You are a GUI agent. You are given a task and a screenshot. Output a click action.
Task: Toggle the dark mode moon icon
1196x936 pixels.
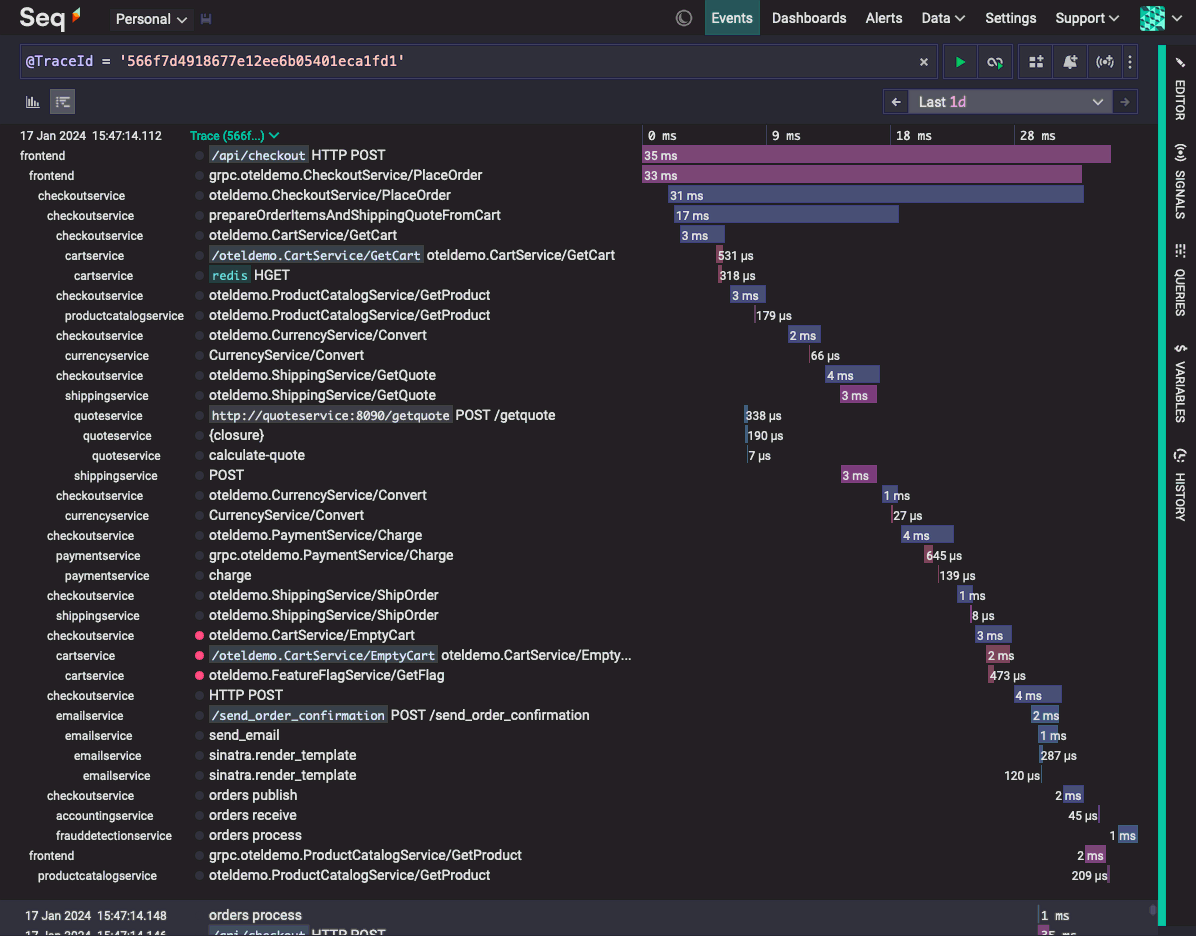click(684, 18)
